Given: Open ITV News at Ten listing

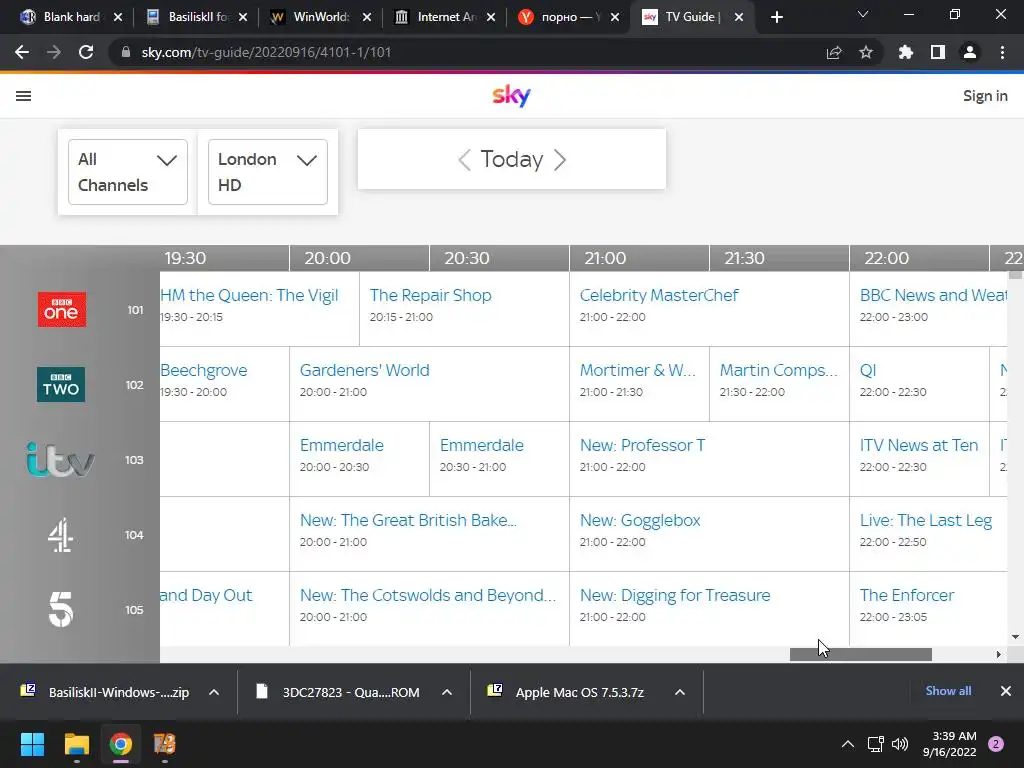Looking at the screenshot, I should 919,445.
